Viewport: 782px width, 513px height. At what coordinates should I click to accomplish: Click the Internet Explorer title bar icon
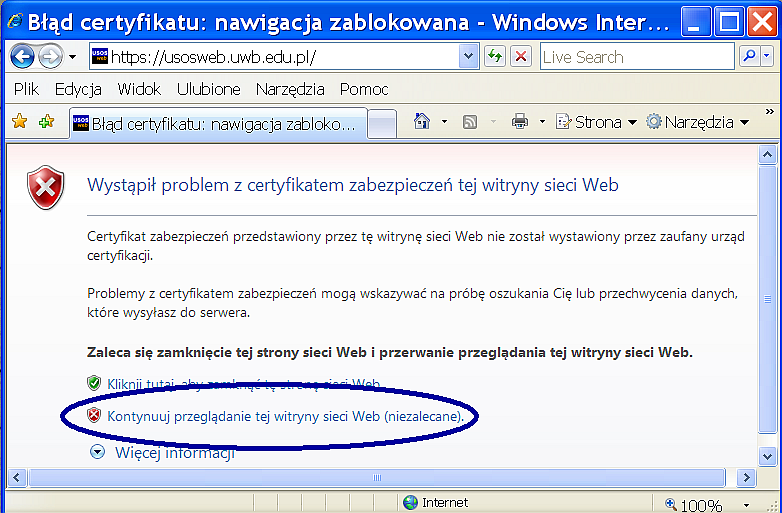(x=15, y=20)
